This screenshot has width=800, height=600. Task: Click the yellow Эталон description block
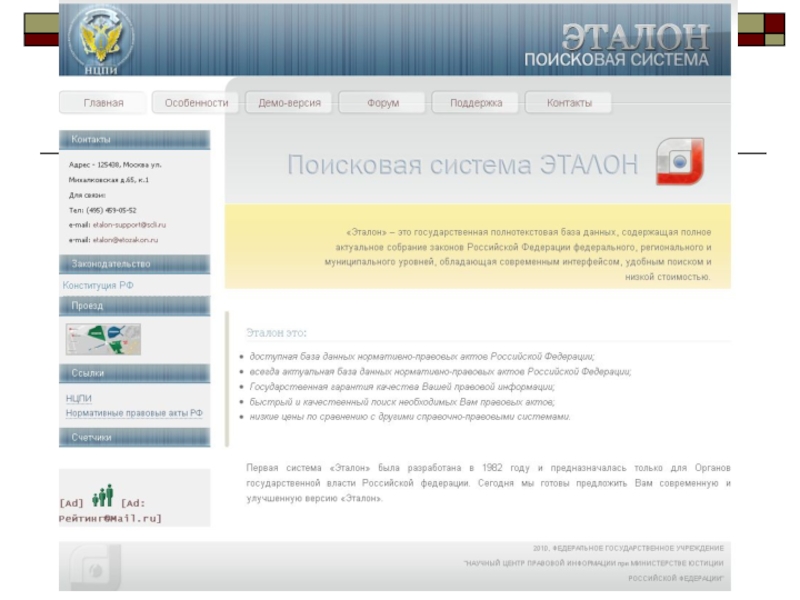(478, 247)
